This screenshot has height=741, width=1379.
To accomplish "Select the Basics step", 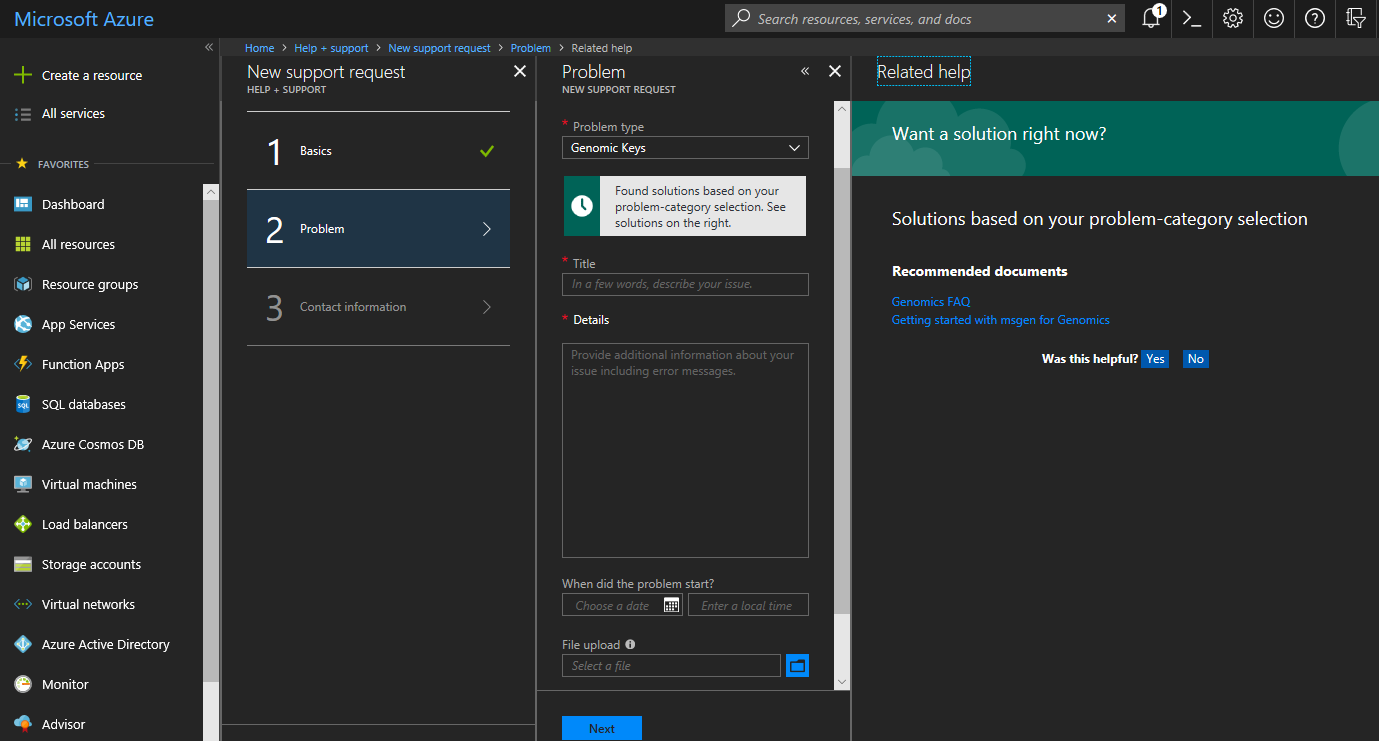I will (378, 151).
